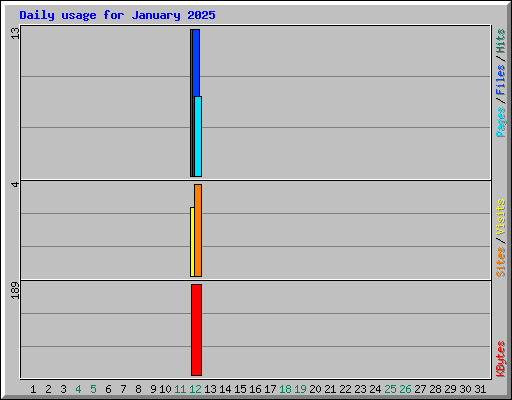
Task: Click the 'Files' legend label
Action: pyautogui.click(x=500, y=79)
